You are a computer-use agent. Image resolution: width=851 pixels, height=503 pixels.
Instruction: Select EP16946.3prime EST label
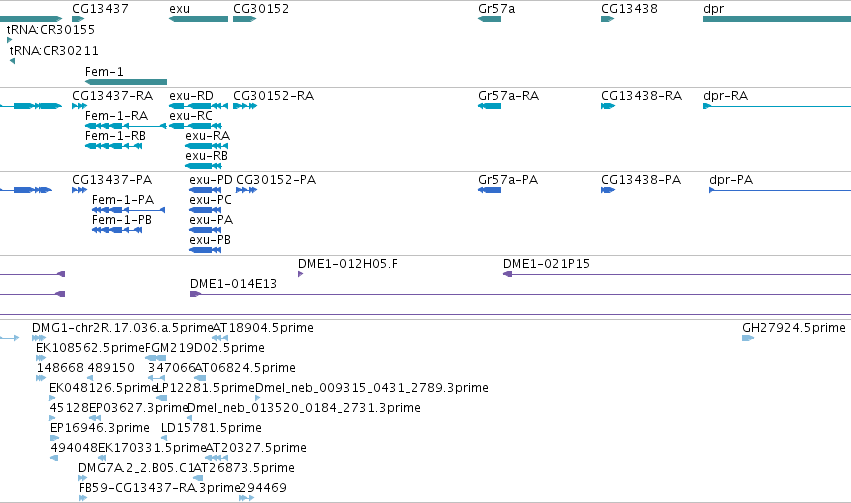(x=99, y=429)
